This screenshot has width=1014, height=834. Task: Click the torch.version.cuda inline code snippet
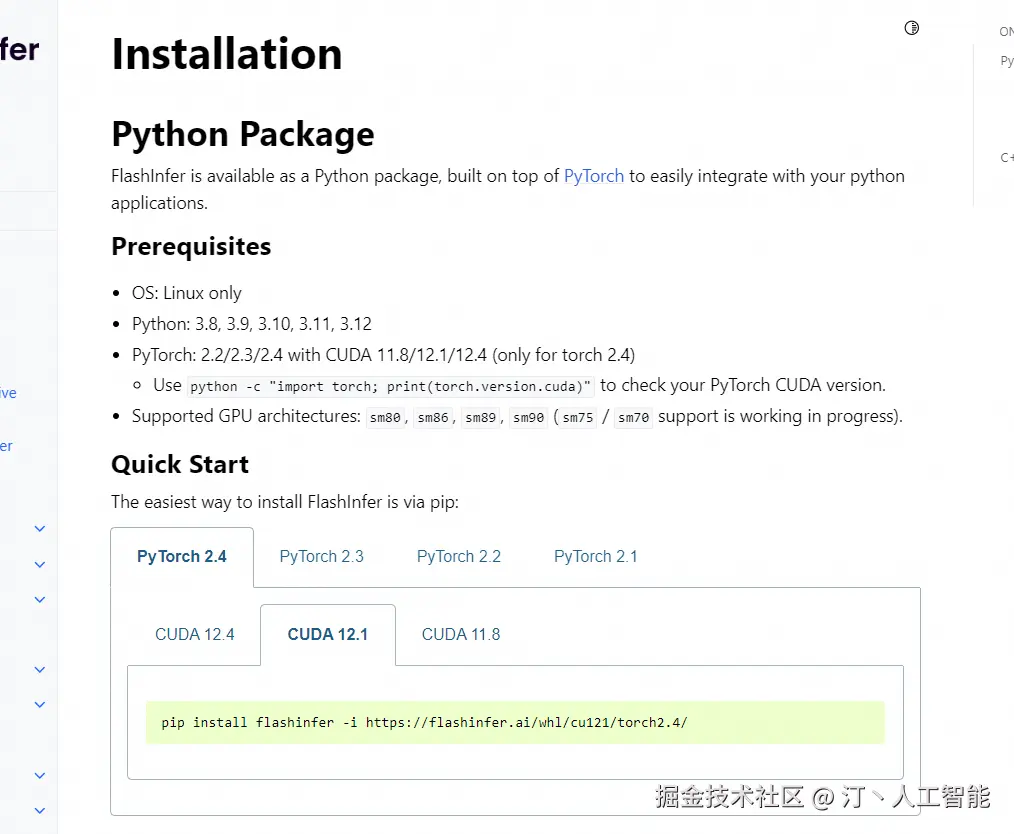pyautogui.click(x=391, y=386)
